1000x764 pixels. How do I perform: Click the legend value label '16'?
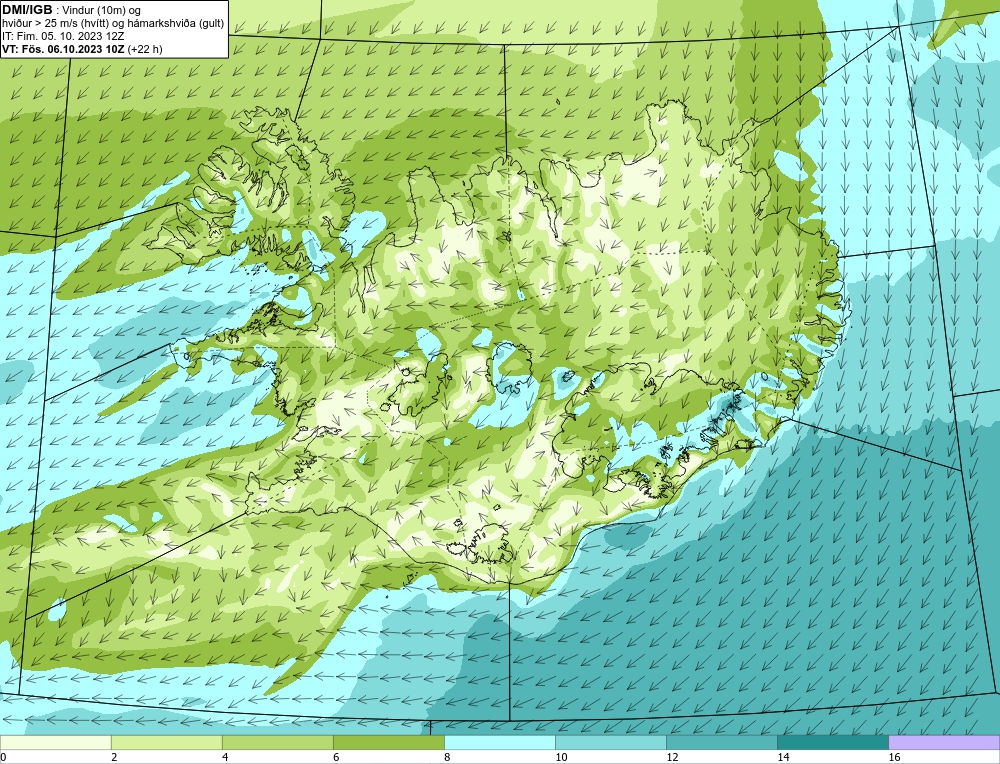(x=894, y=757)
